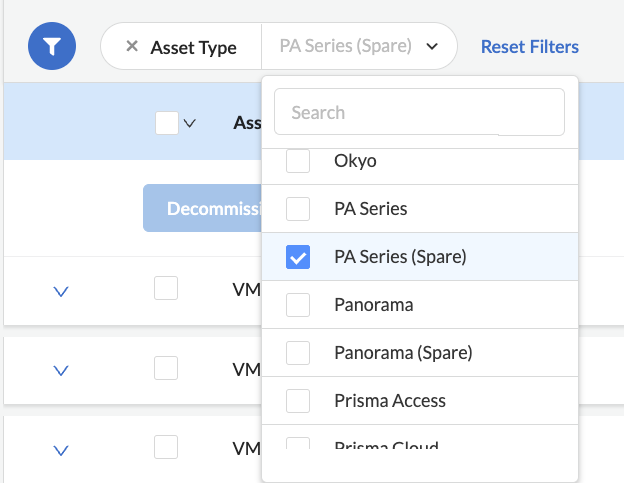Viewport: 624px width, 483px height.
Task: Open the select-all dropdown chevron in header
Action: [190, 123]
